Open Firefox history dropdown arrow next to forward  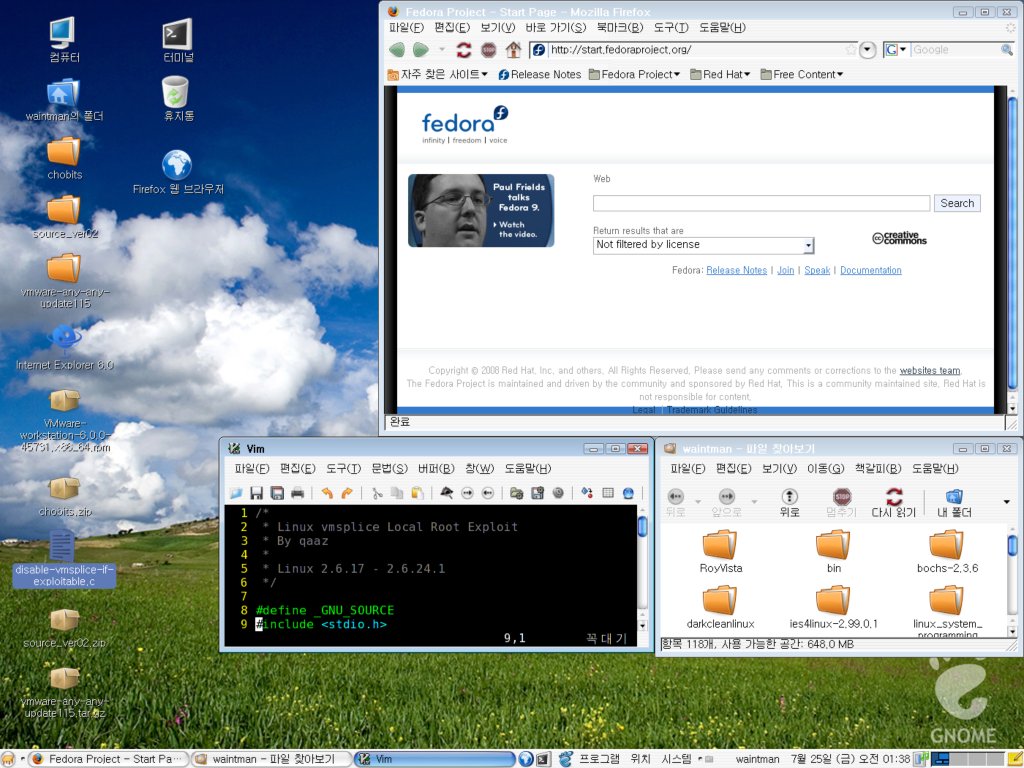click(x=442, y=50)
